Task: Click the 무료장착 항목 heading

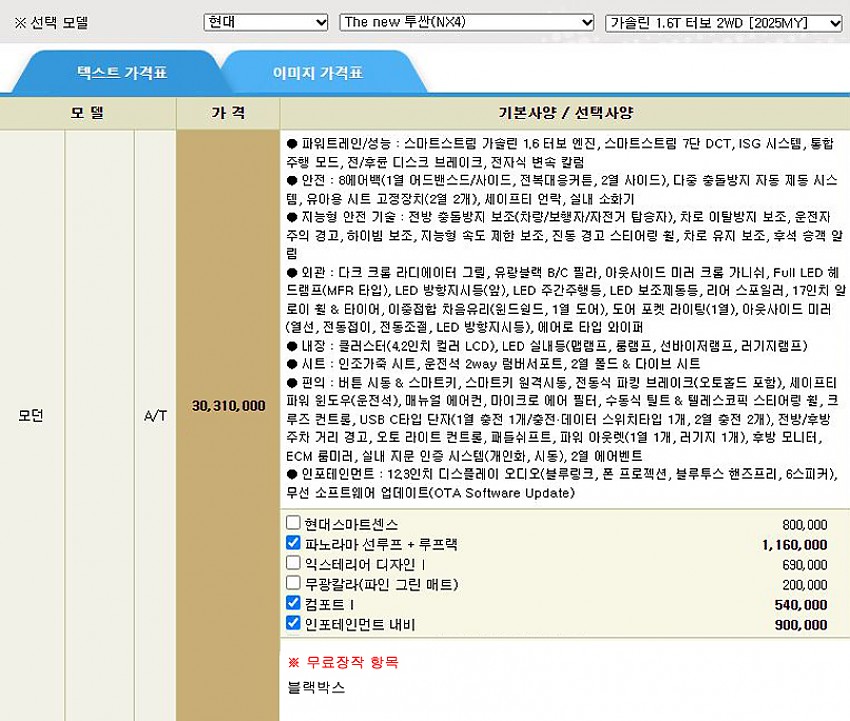Action: (343, 662)
